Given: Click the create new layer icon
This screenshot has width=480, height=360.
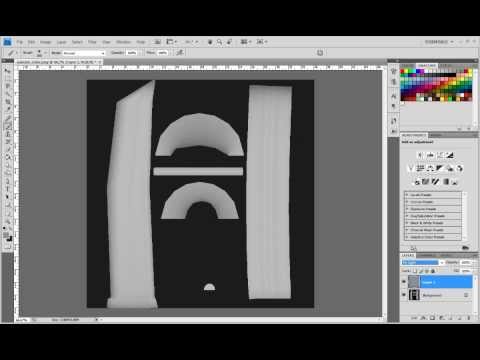Looking at the screenshot, I should coord(460,318).
